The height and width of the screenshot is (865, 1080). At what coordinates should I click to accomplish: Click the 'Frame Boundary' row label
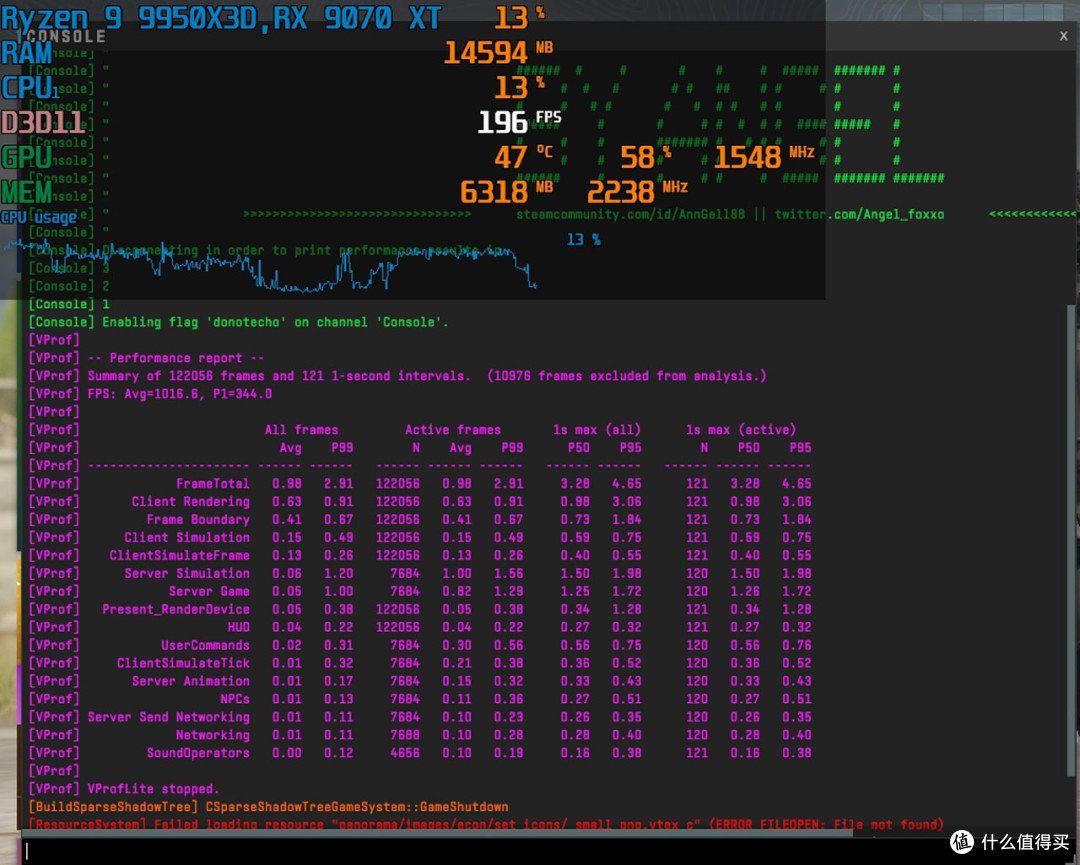click(198, 519)
